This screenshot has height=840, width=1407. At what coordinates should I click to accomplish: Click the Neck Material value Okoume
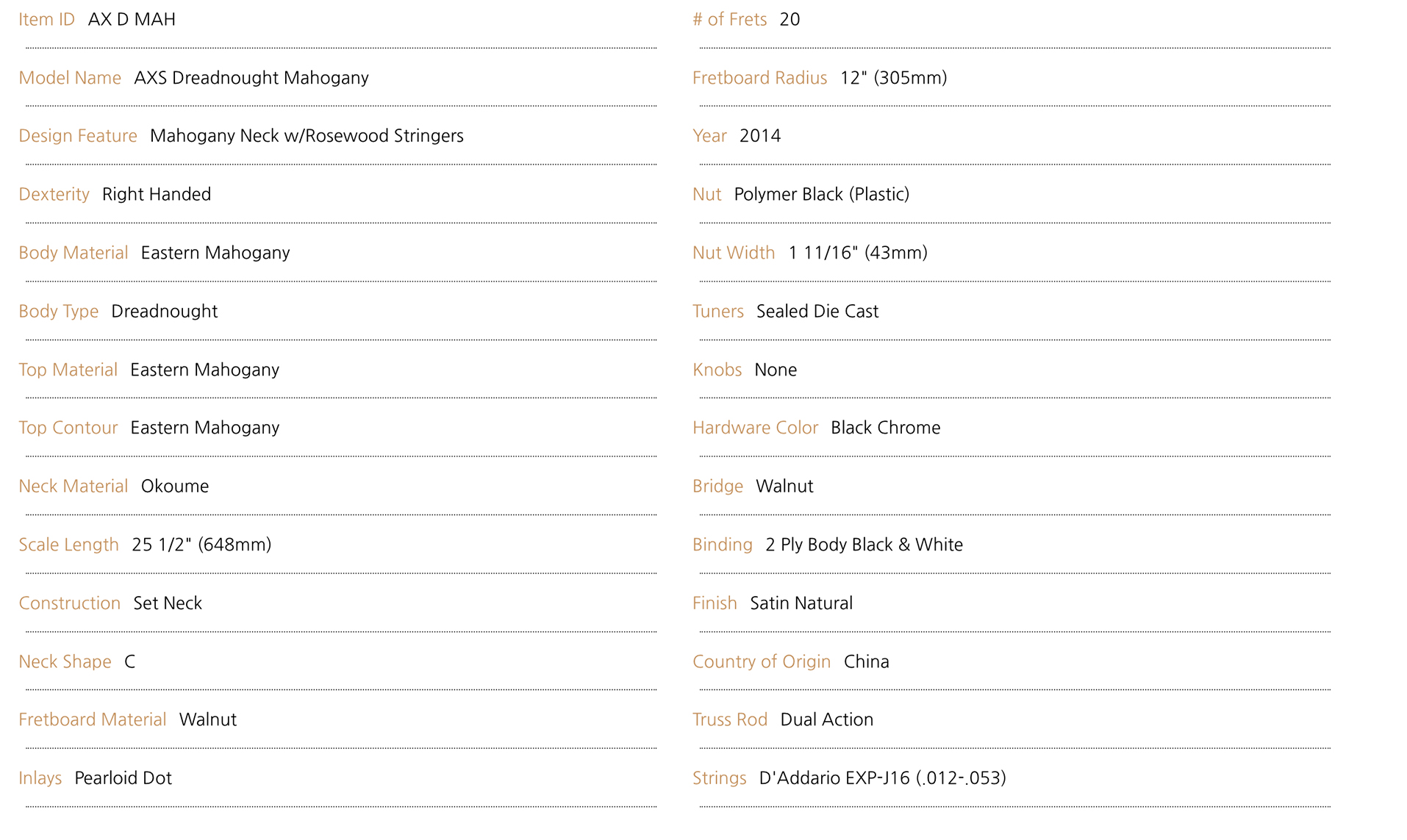tap(175, 487)
